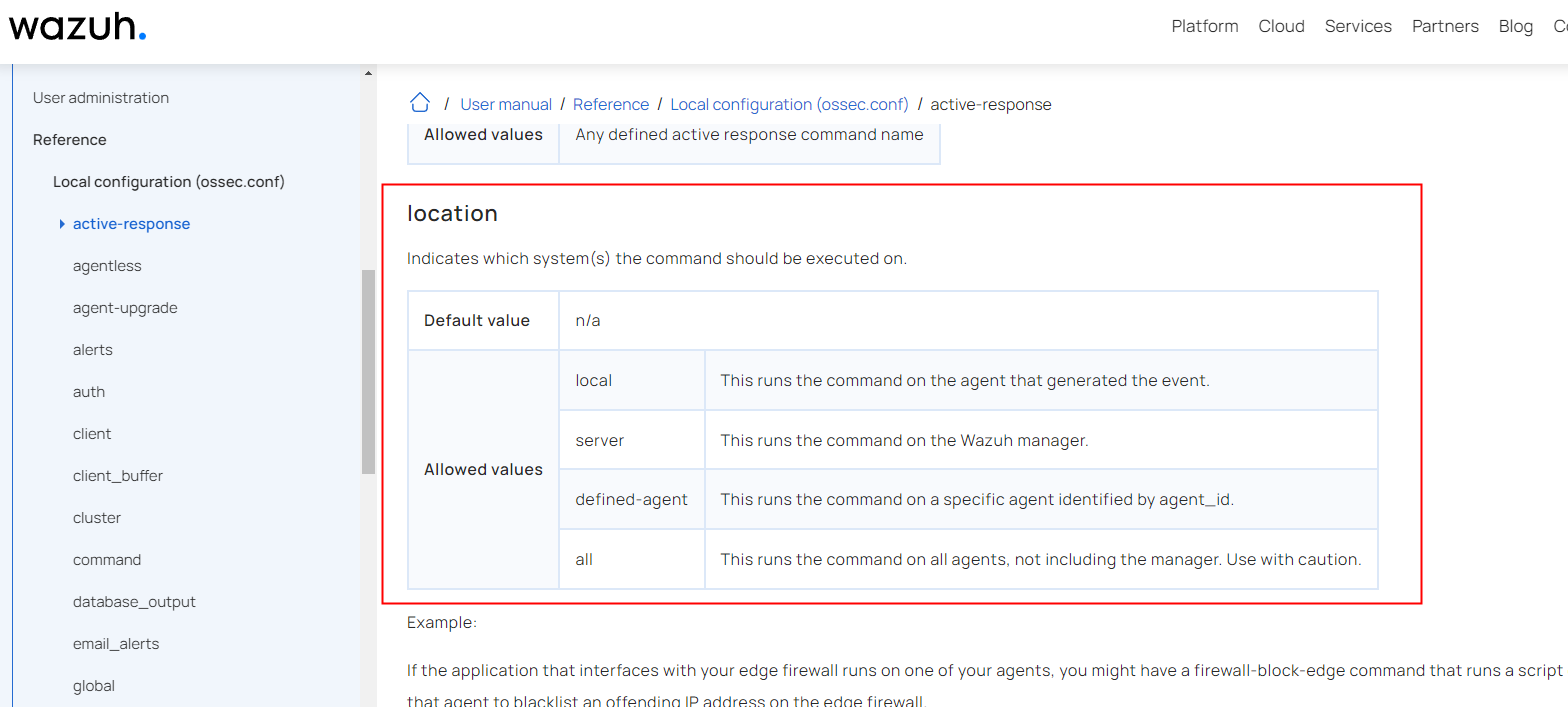Select User administration in sidebar
The height and width of the screenshot is (707, 1568).
101,98
